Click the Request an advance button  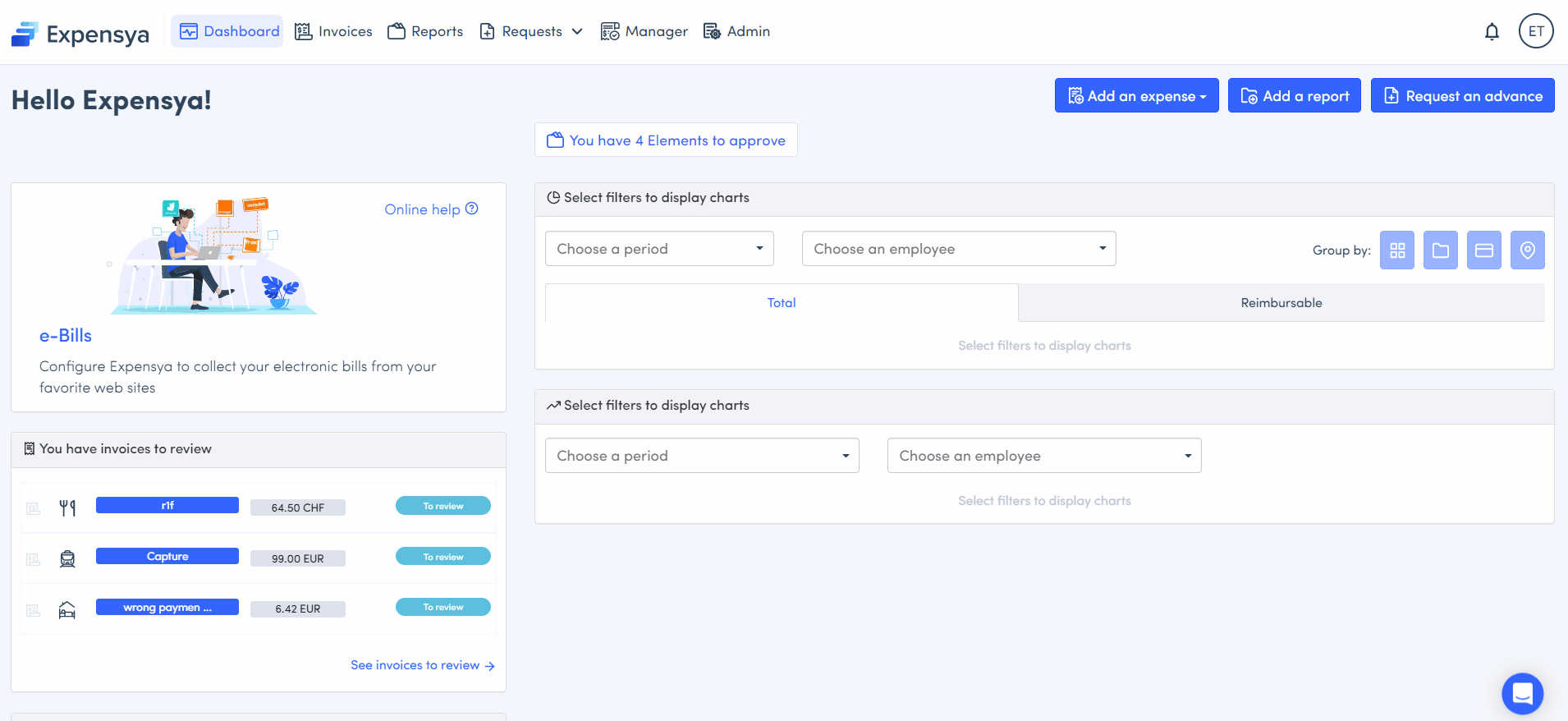coord(1462,96)
